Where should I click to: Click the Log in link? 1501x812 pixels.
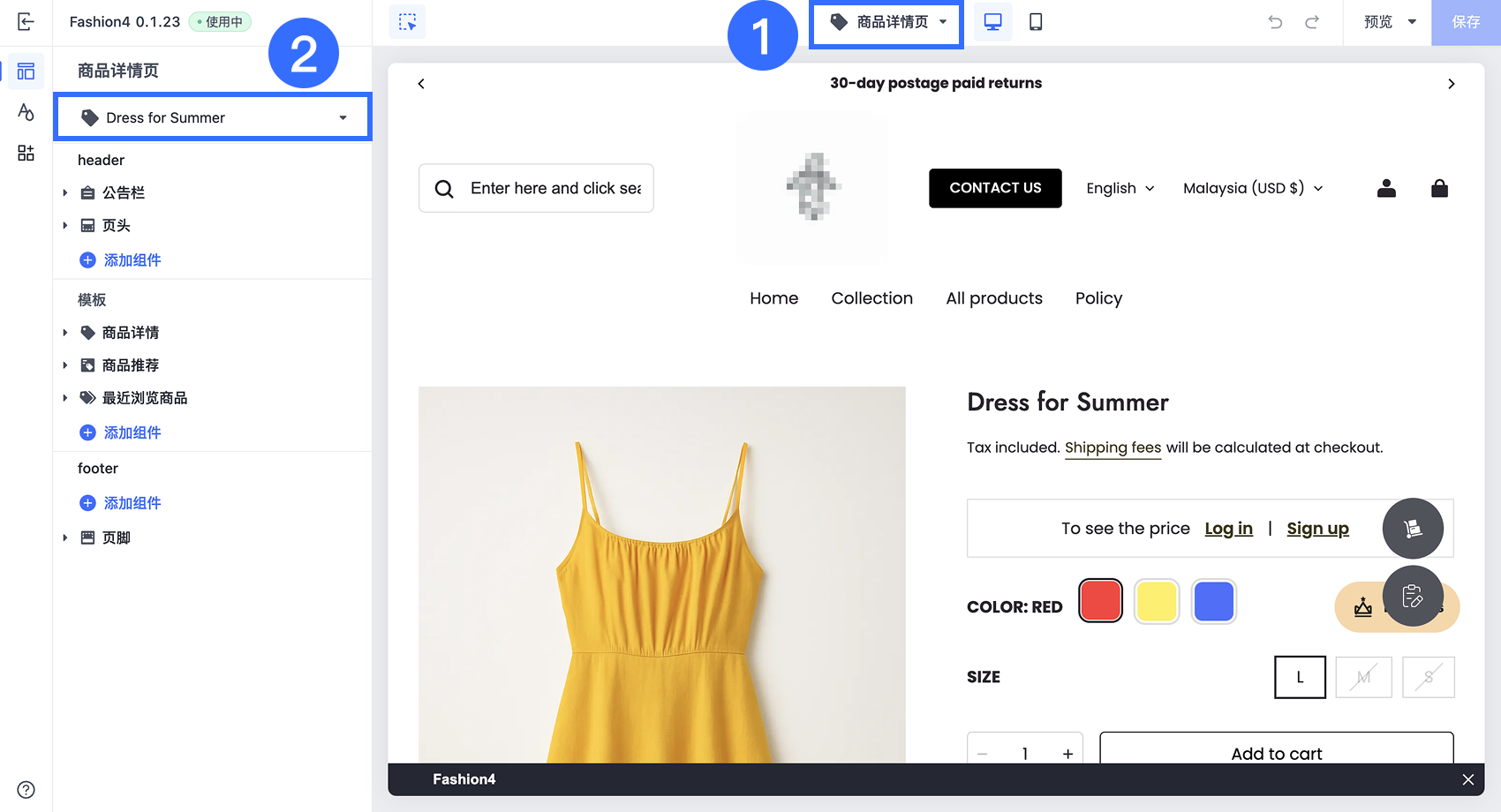point(1228,529)
